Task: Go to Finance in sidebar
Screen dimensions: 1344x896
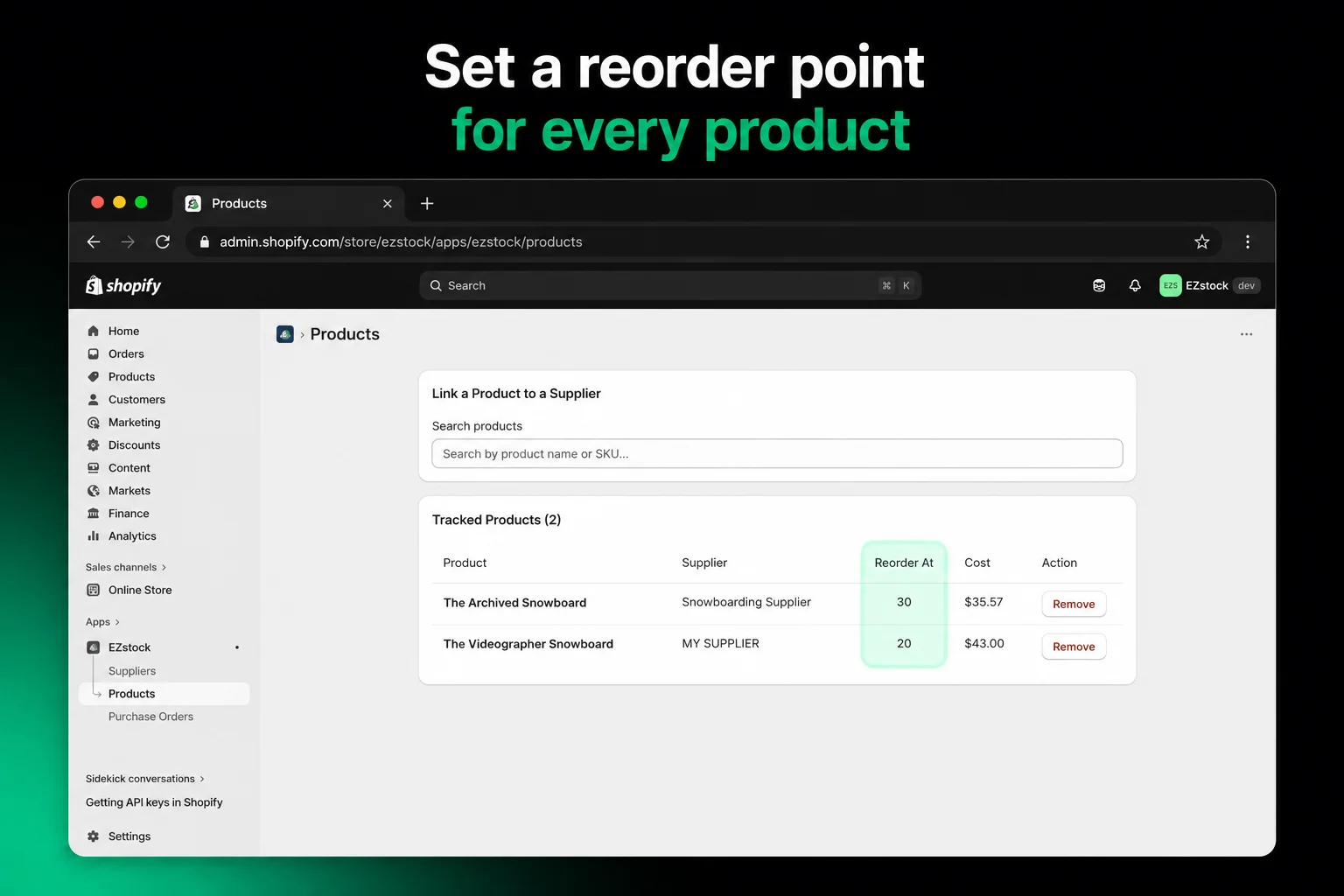Action: click(129, 514)
